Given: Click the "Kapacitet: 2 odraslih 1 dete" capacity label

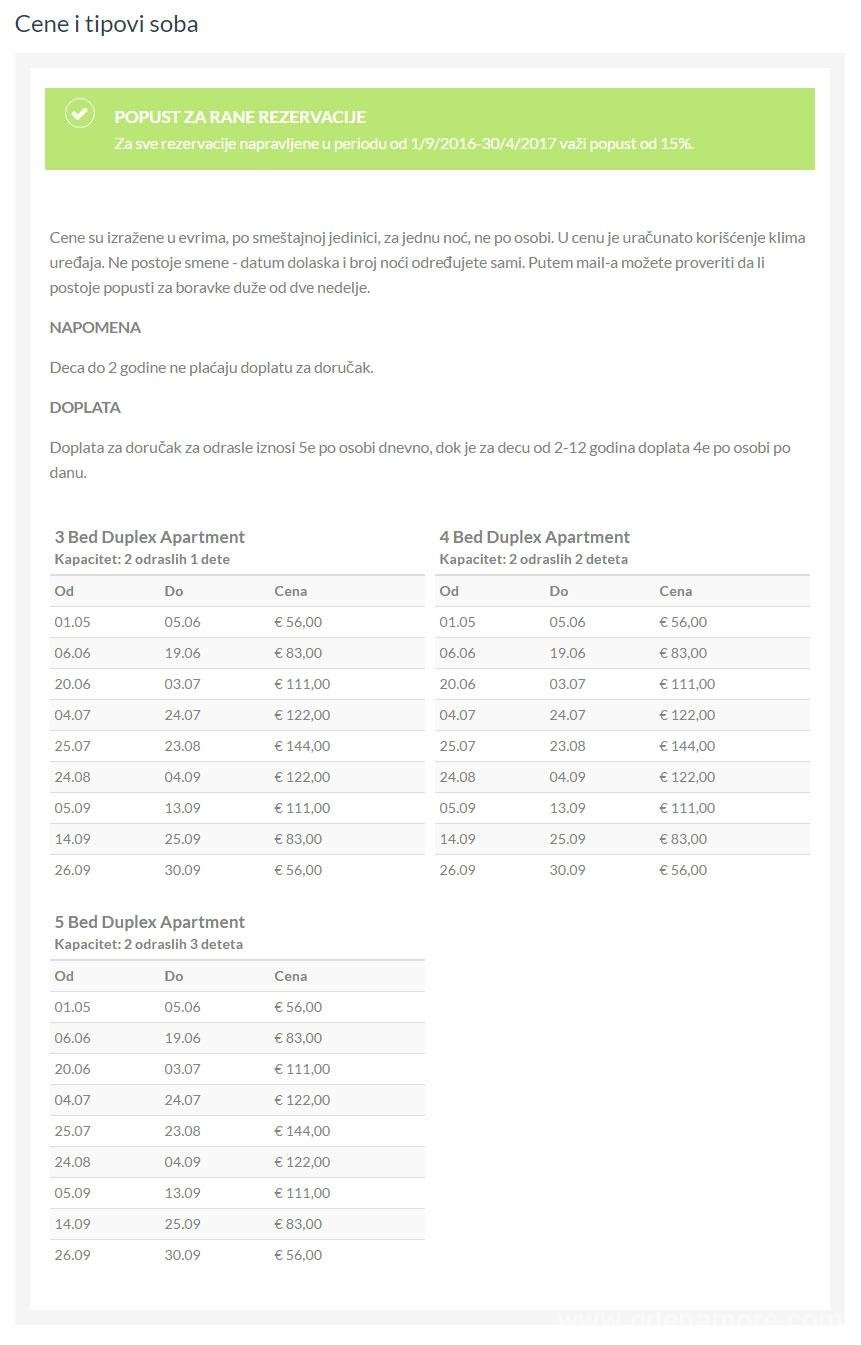Looking at the screenshot, I should point(142,559).
